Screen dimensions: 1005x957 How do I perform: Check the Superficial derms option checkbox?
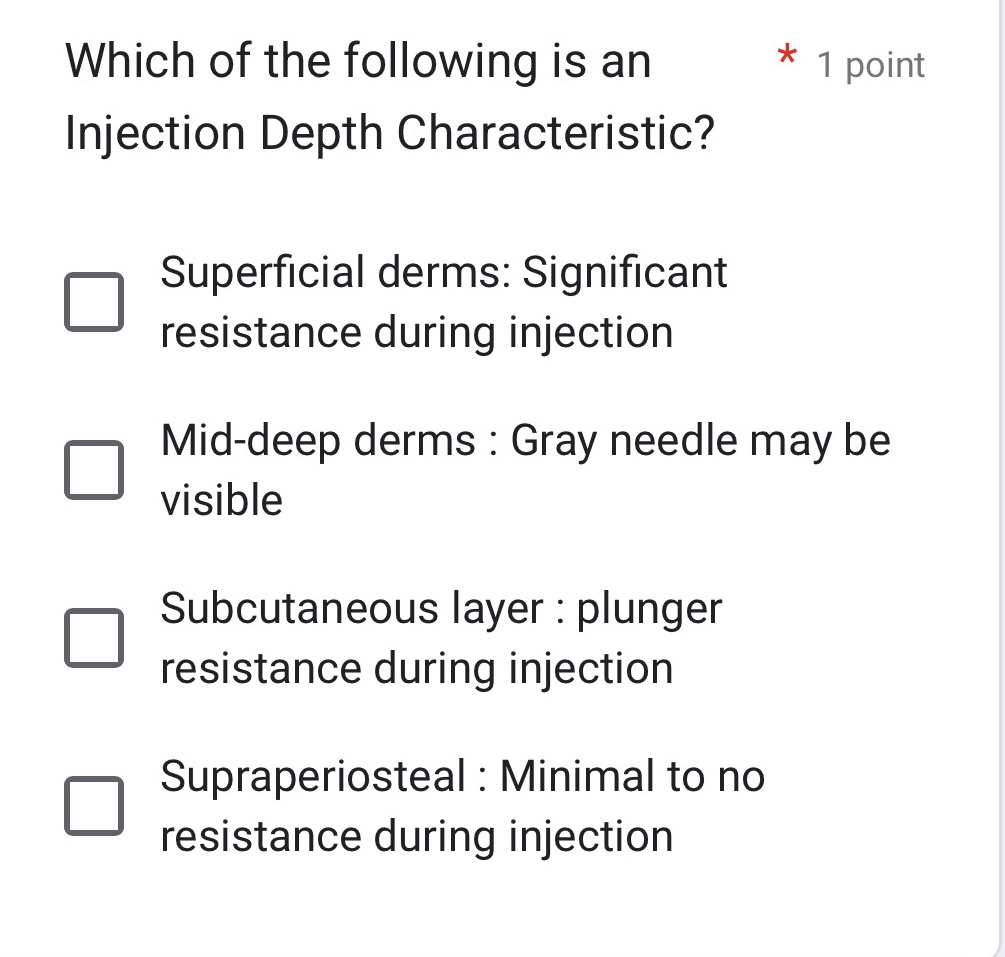point(95,301)
